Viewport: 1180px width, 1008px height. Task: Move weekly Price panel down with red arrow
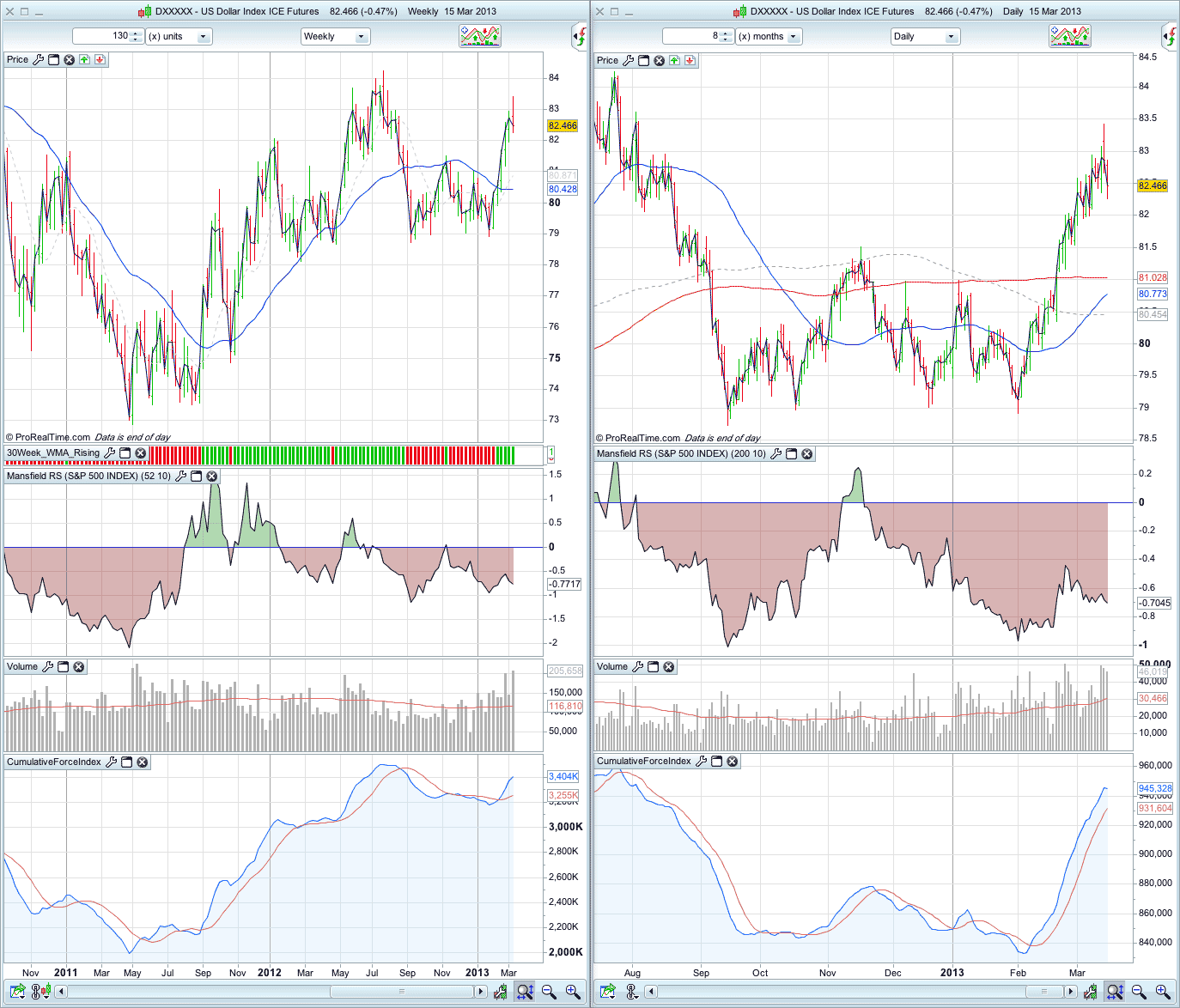(100, 60)
